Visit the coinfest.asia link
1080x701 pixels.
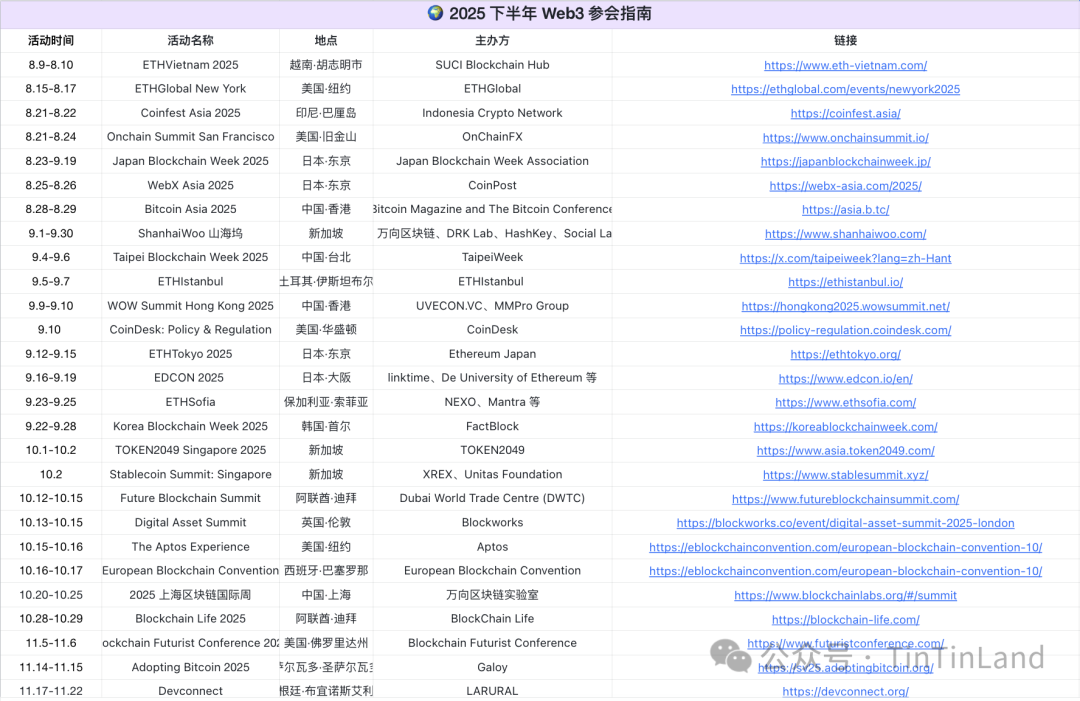tap(845, 114)
